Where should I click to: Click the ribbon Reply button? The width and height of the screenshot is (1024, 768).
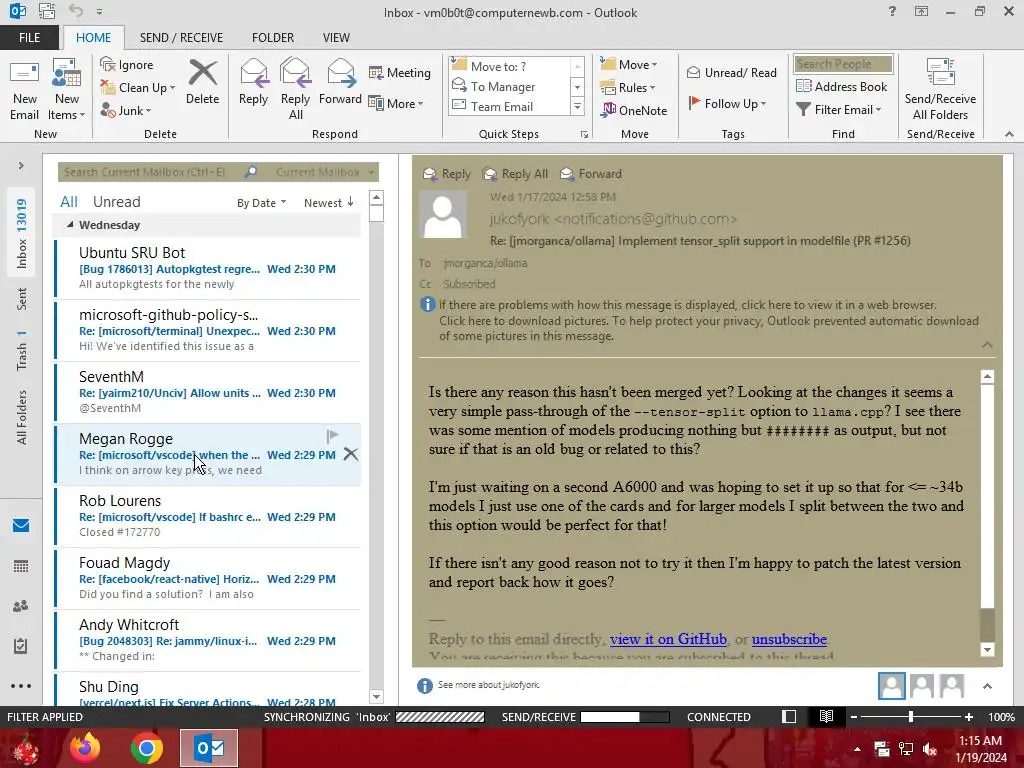tap(253, 82)
